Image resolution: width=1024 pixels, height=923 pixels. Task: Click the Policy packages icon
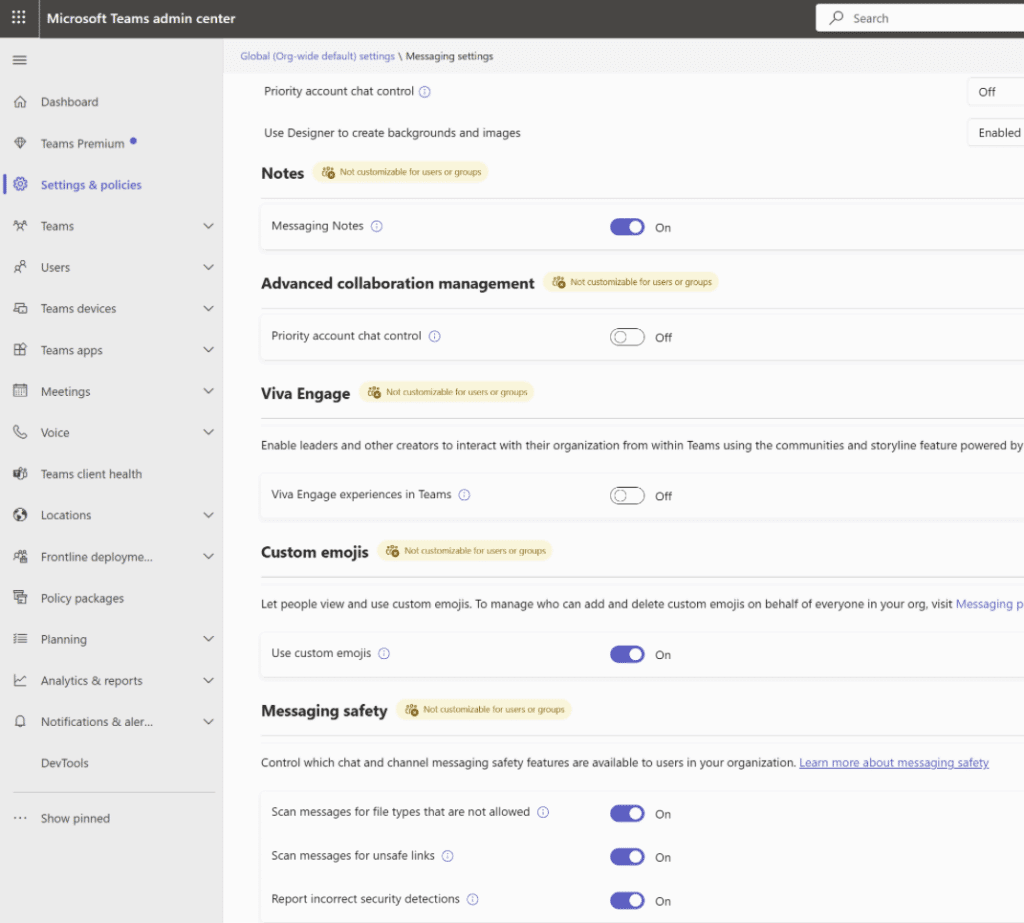pos(20,598)
